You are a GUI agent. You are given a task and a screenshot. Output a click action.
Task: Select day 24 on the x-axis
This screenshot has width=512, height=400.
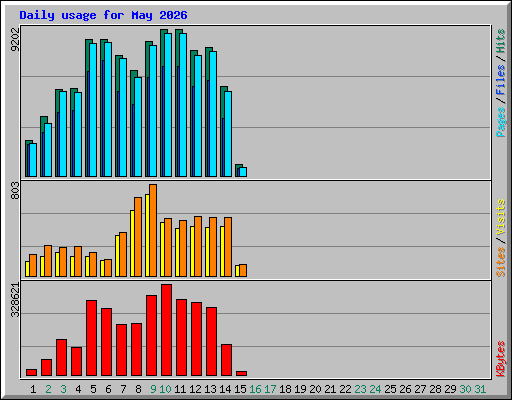pos(375,389)
